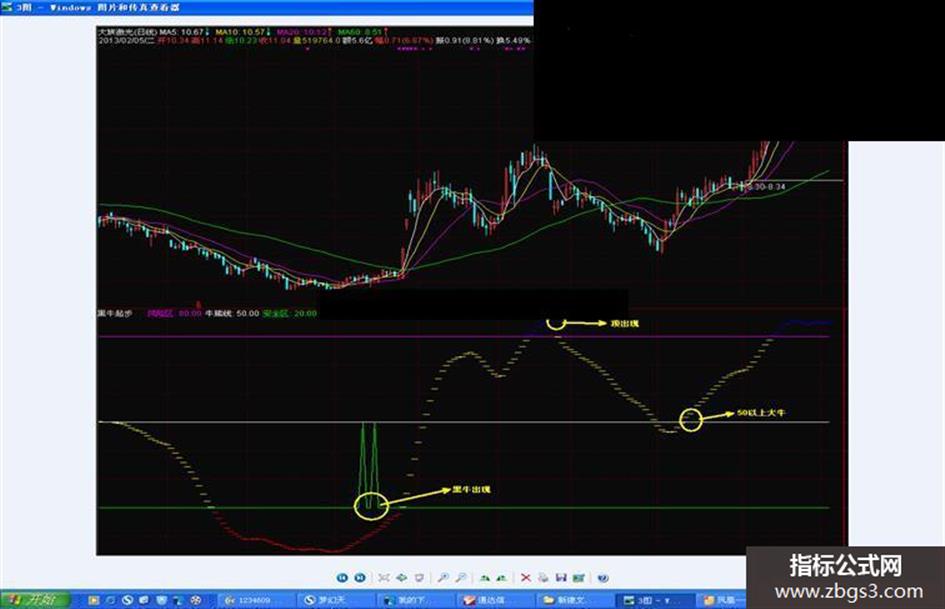Zoom out of the picture

(460, 578)
